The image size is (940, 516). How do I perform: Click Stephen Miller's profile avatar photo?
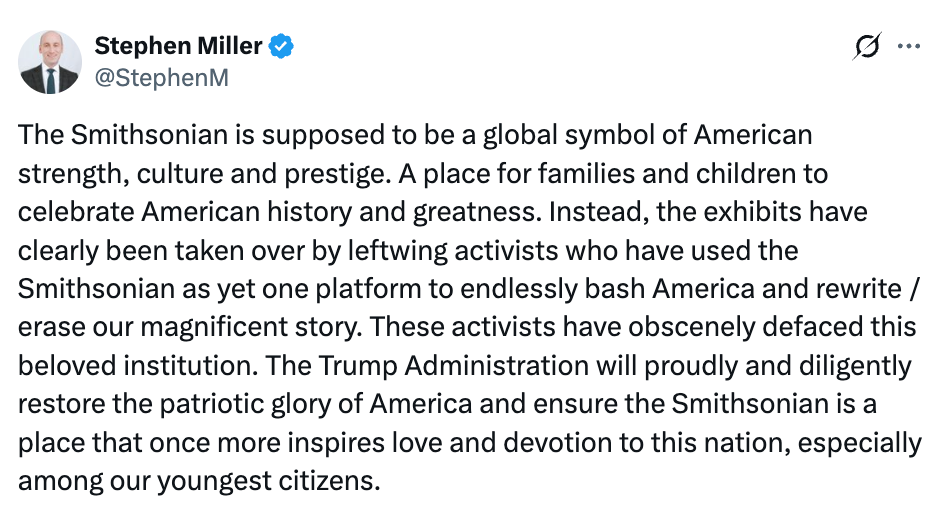pyautogui.click(x=50, y=61)
